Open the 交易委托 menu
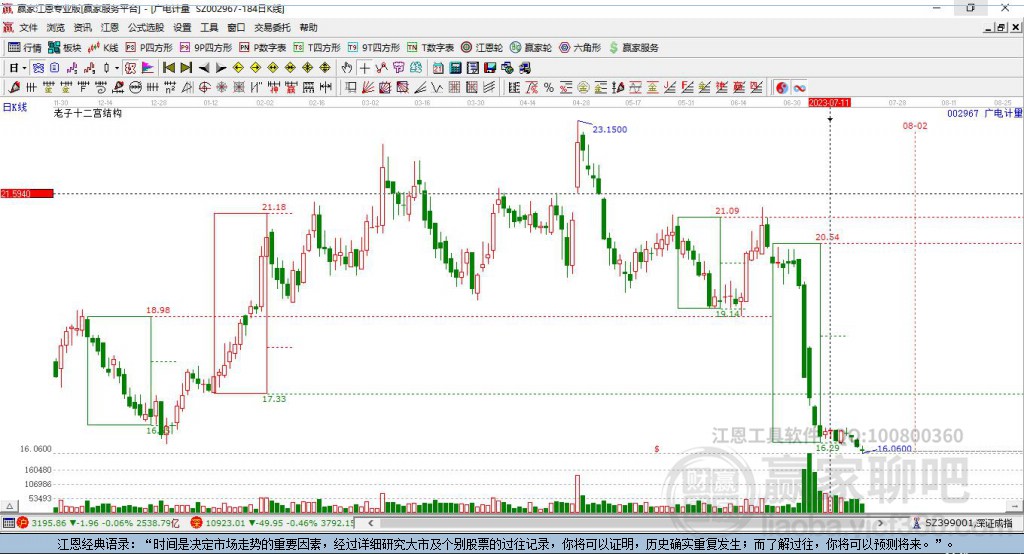The image size is (1024, 554). coord(272,27)
